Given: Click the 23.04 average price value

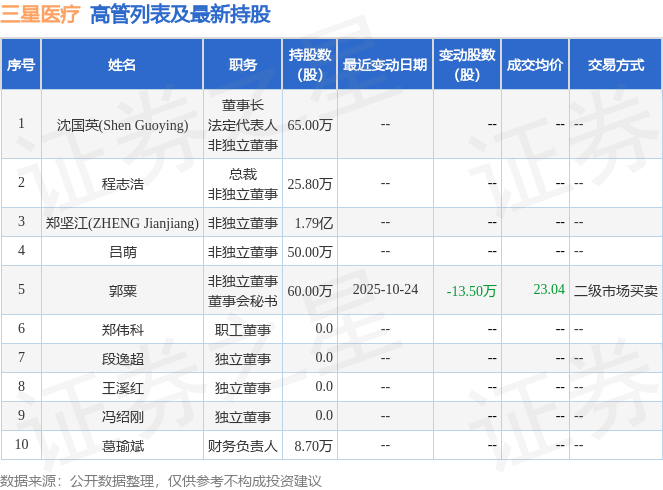Looking at the screenshot, I should pyautogui.click(x=549, y=290).
